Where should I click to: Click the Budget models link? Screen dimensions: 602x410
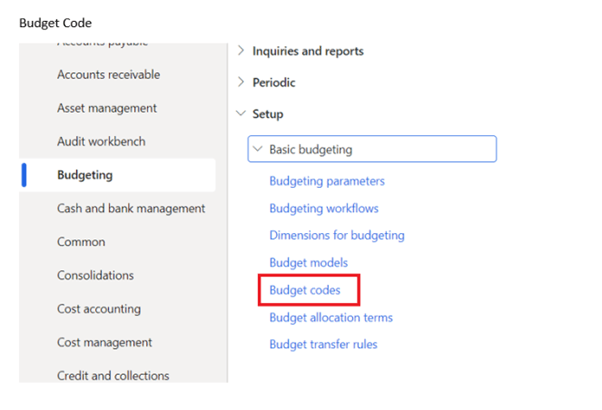(x=308, y=263)
